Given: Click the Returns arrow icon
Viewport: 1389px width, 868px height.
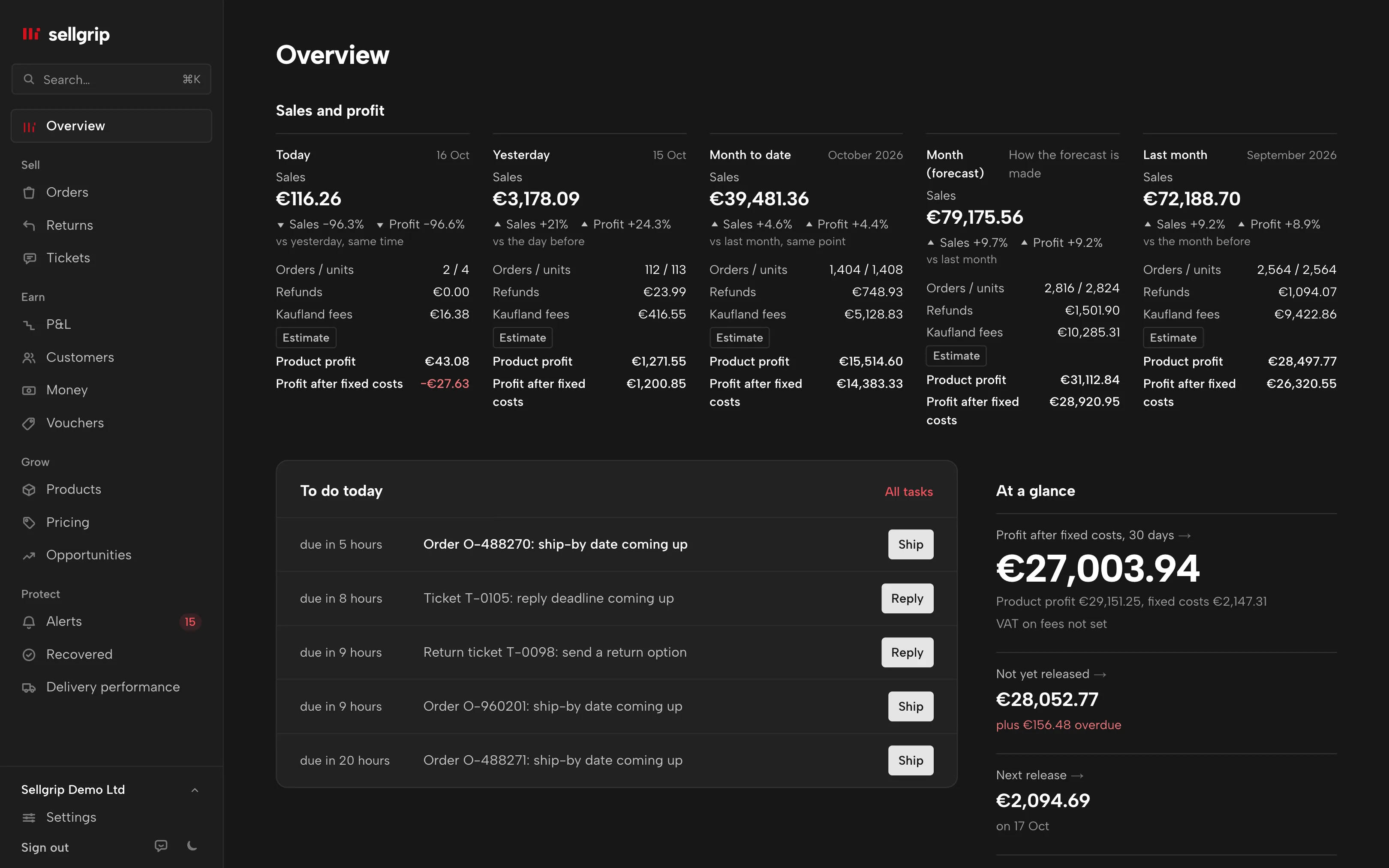Looking at the screenshot, I should point(29,225).
